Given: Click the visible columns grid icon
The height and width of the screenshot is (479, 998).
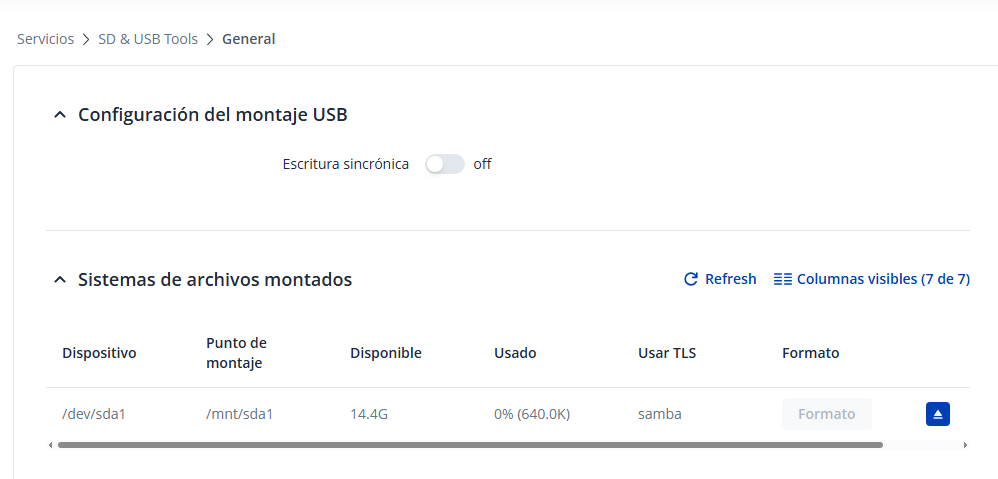Looking at the screenshot, I should (x=783, y=280).
